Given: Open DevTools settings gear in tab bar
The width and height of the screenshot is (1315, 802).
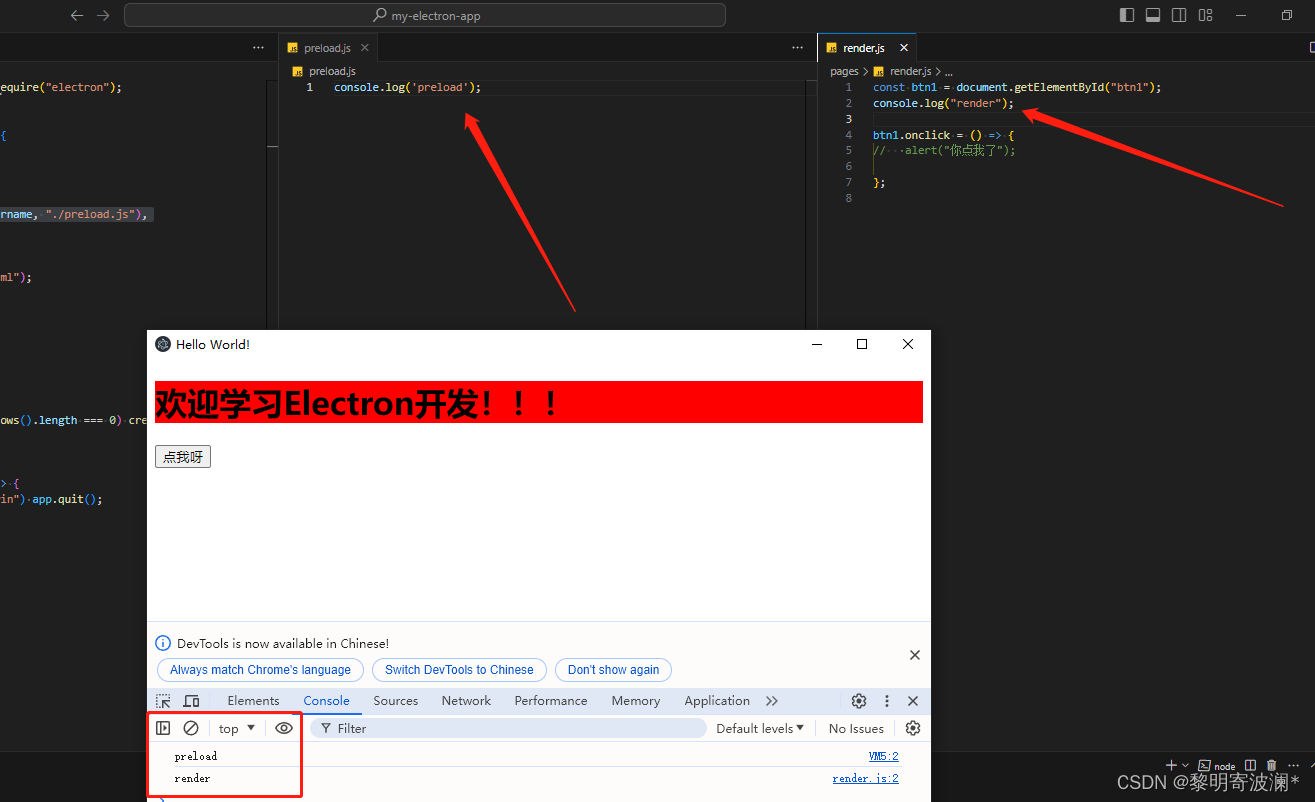Looking at the screenshot, I should pos(859,701).
